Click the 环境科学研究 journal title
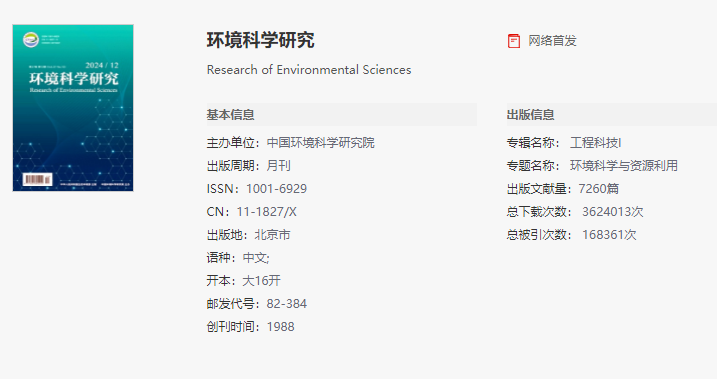Viewport: 717px width, 379px height. (261, 40)
